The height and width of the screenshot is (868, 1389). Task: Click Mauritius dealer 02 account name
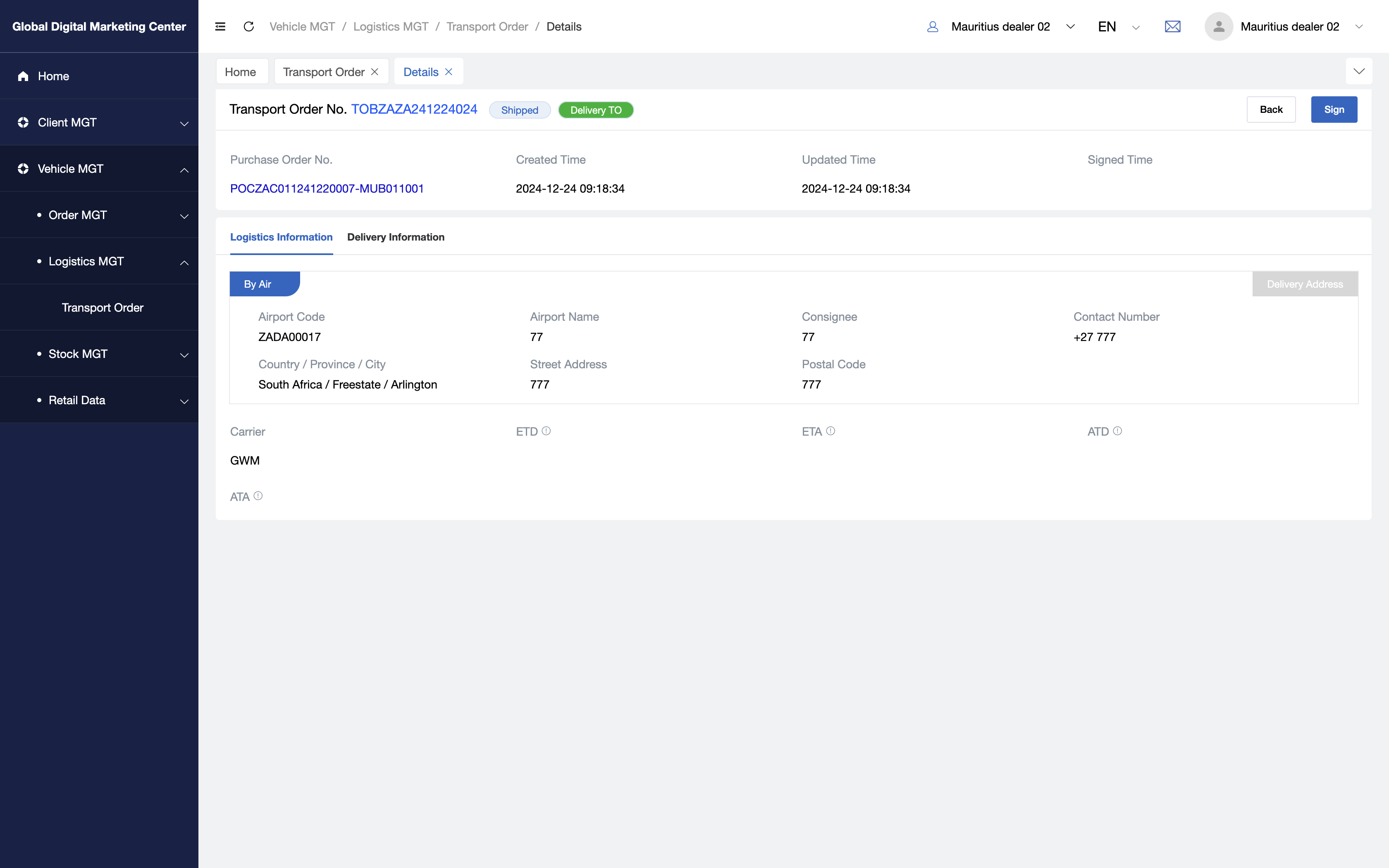(x=1290, y=26)
